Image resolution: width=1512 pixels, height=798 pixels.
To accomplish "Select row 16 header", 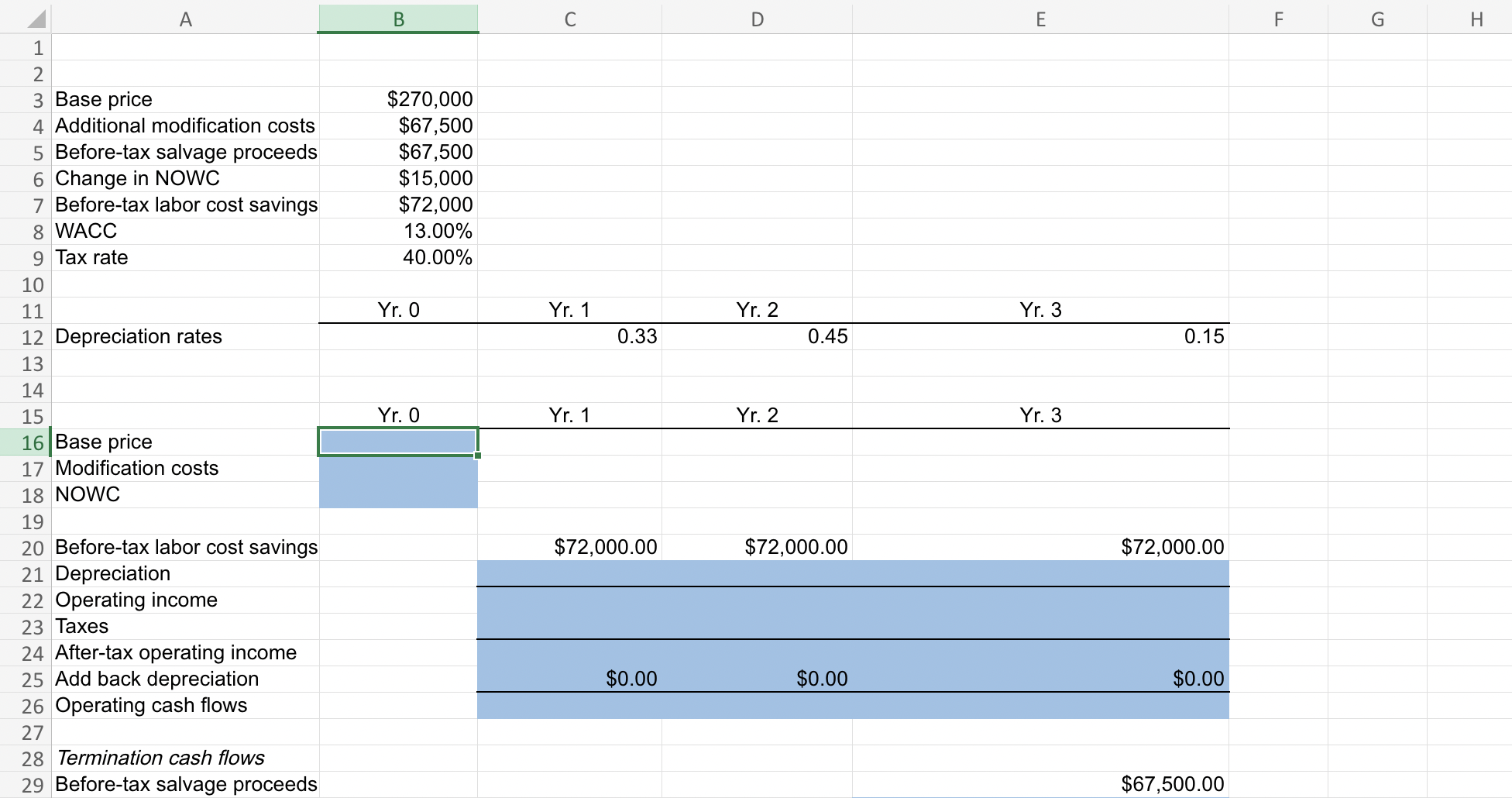I will [x=26, y=442].
